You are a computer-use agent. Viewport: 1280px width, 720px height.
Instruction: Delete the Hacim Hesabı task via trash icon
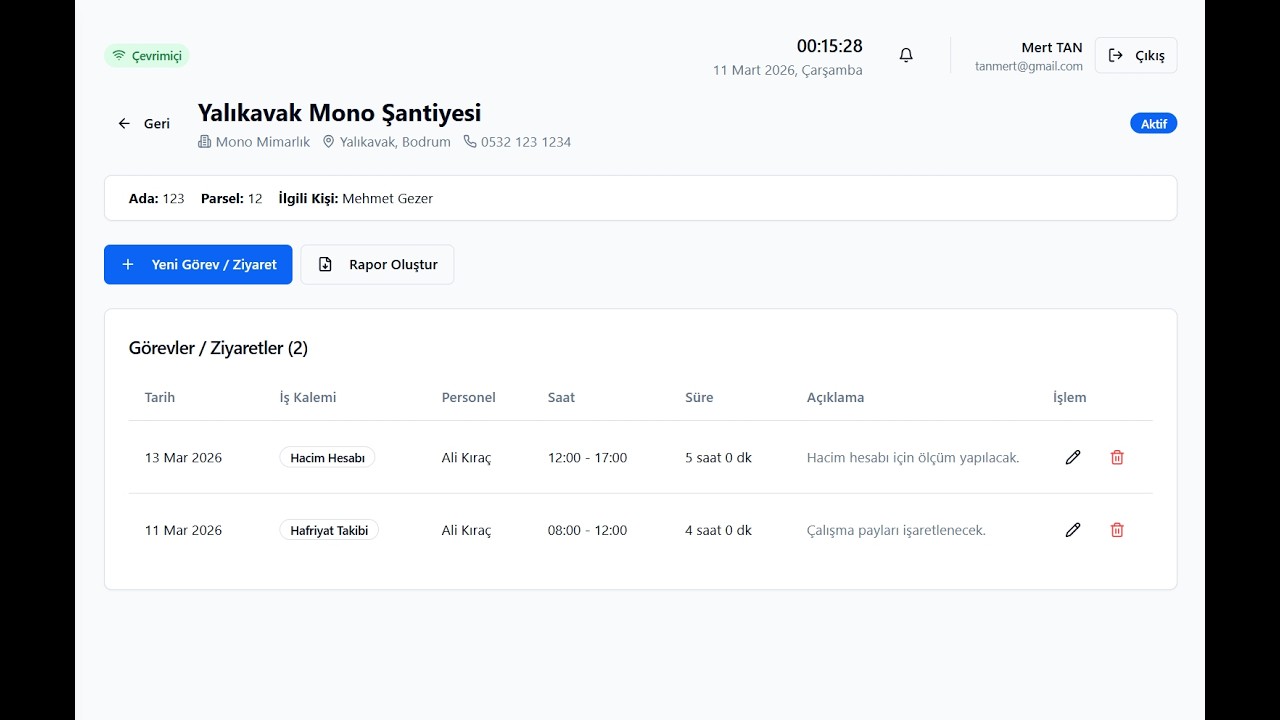[x=1117, y=457]
